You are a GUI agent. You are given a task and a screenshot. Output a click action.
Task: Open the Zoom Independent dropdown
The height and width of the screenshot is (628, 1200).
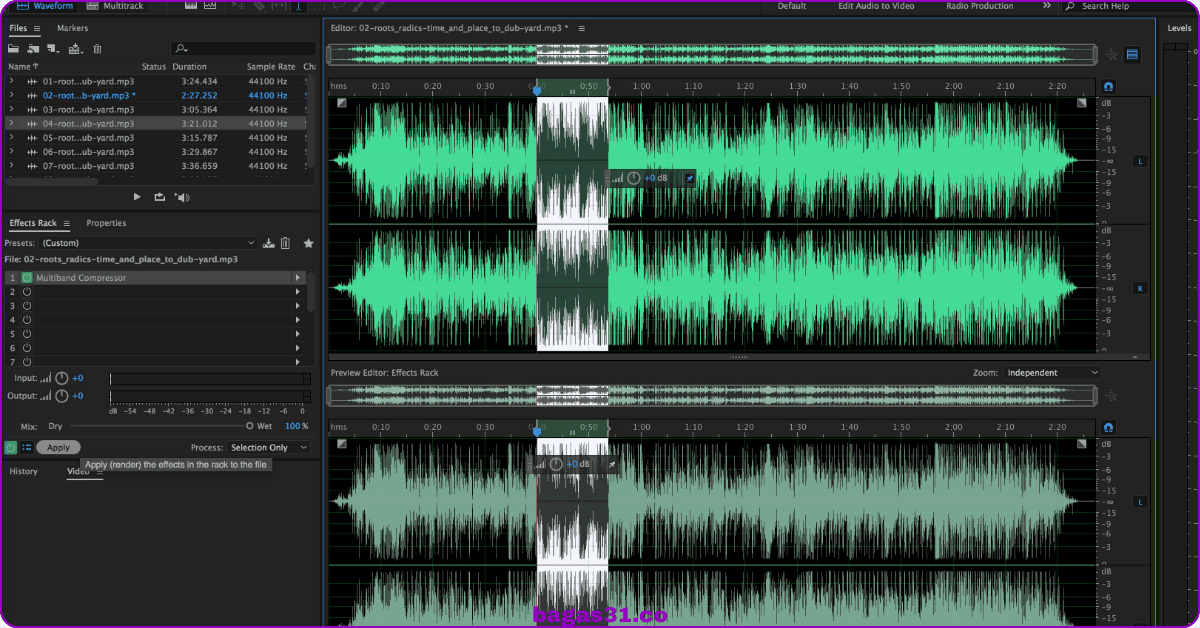[1051, 373]
